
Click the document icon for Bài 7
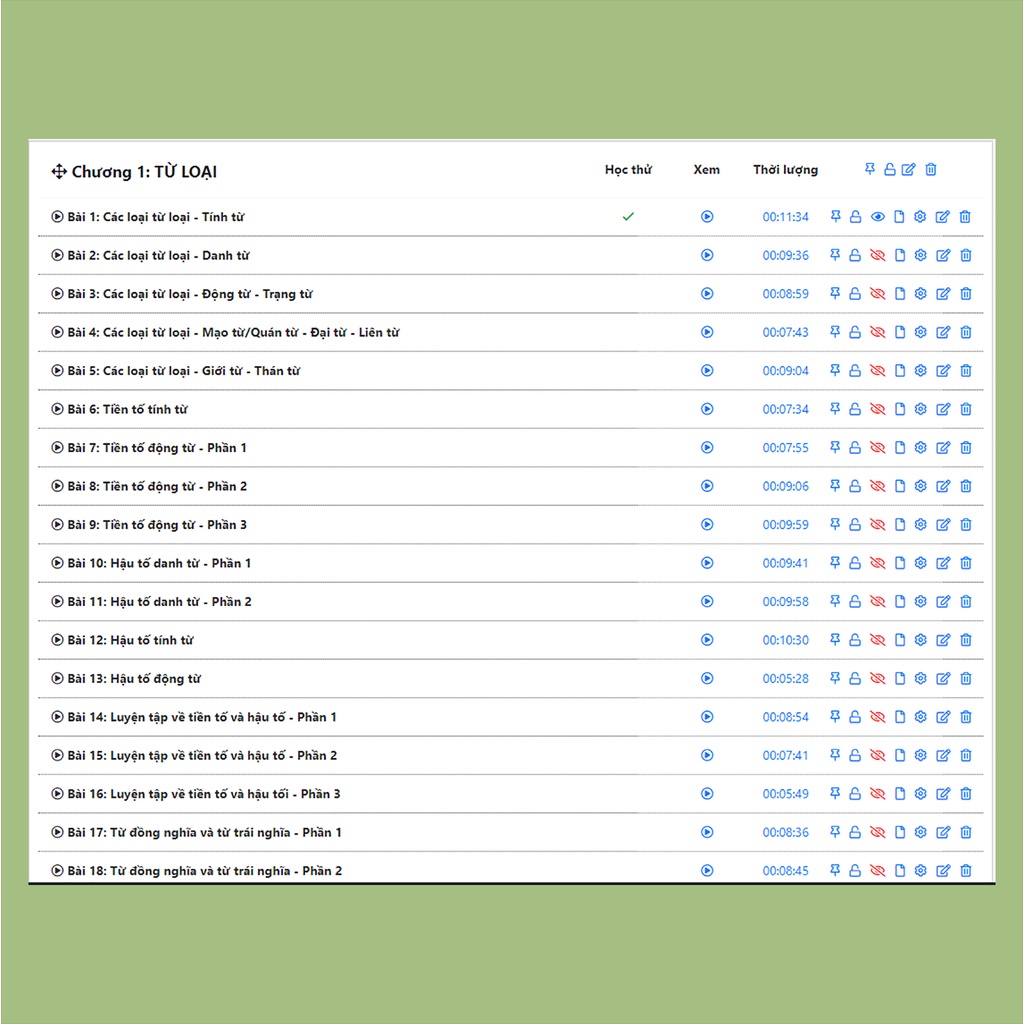(899, 448)
